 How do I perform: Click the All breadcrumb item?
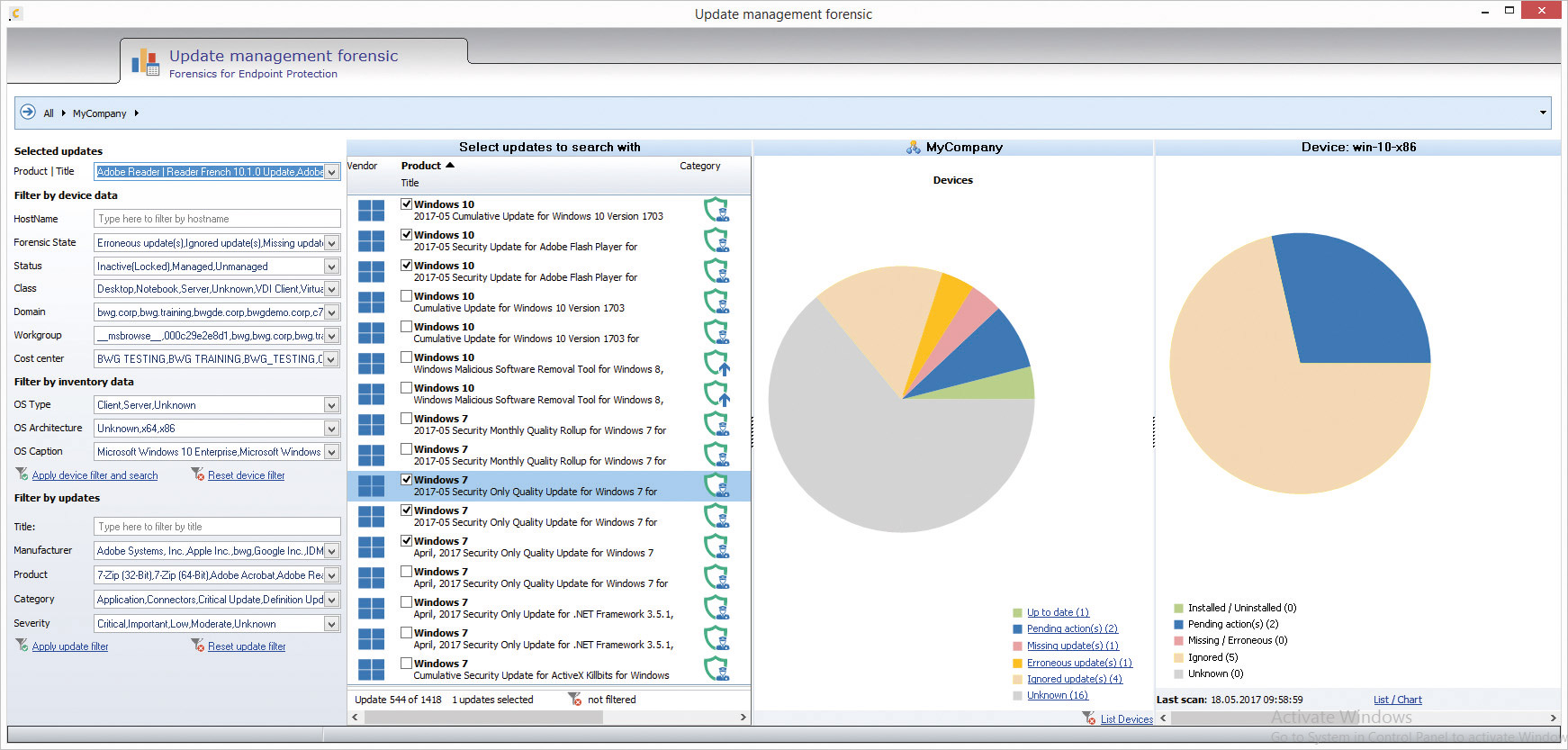(x=49, y=113)
